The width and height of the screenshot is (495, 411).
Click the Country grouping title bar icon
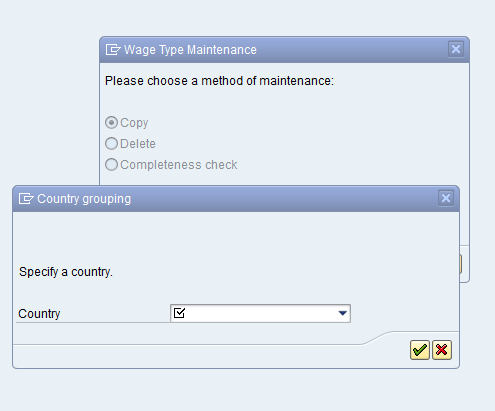[26, 199]
